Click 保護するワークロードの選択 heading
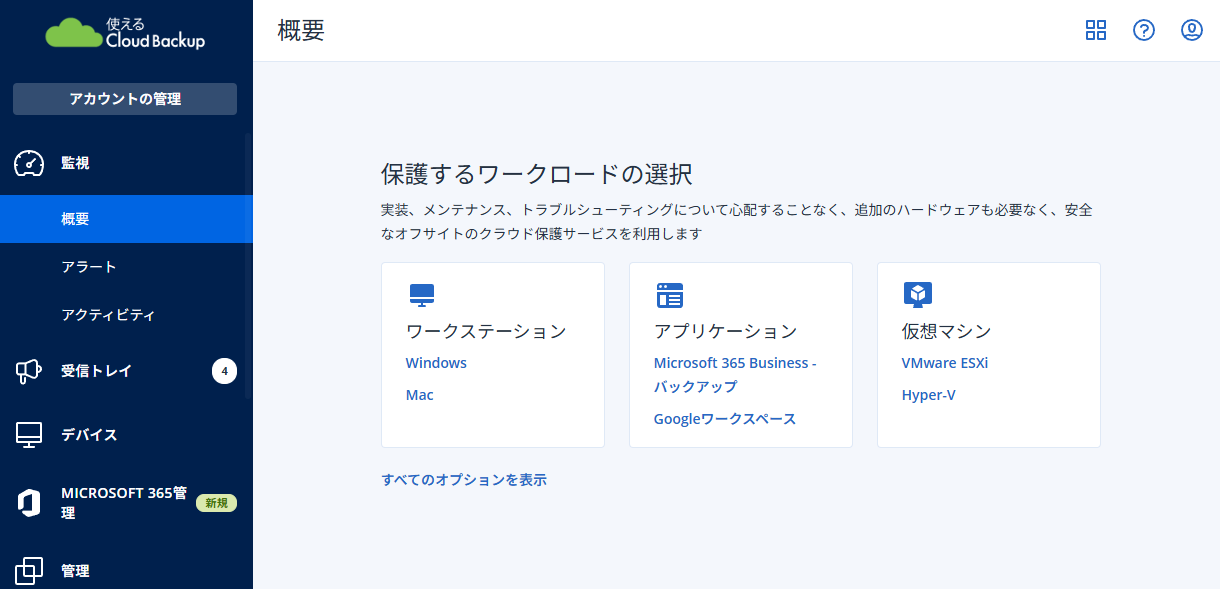 537,174
